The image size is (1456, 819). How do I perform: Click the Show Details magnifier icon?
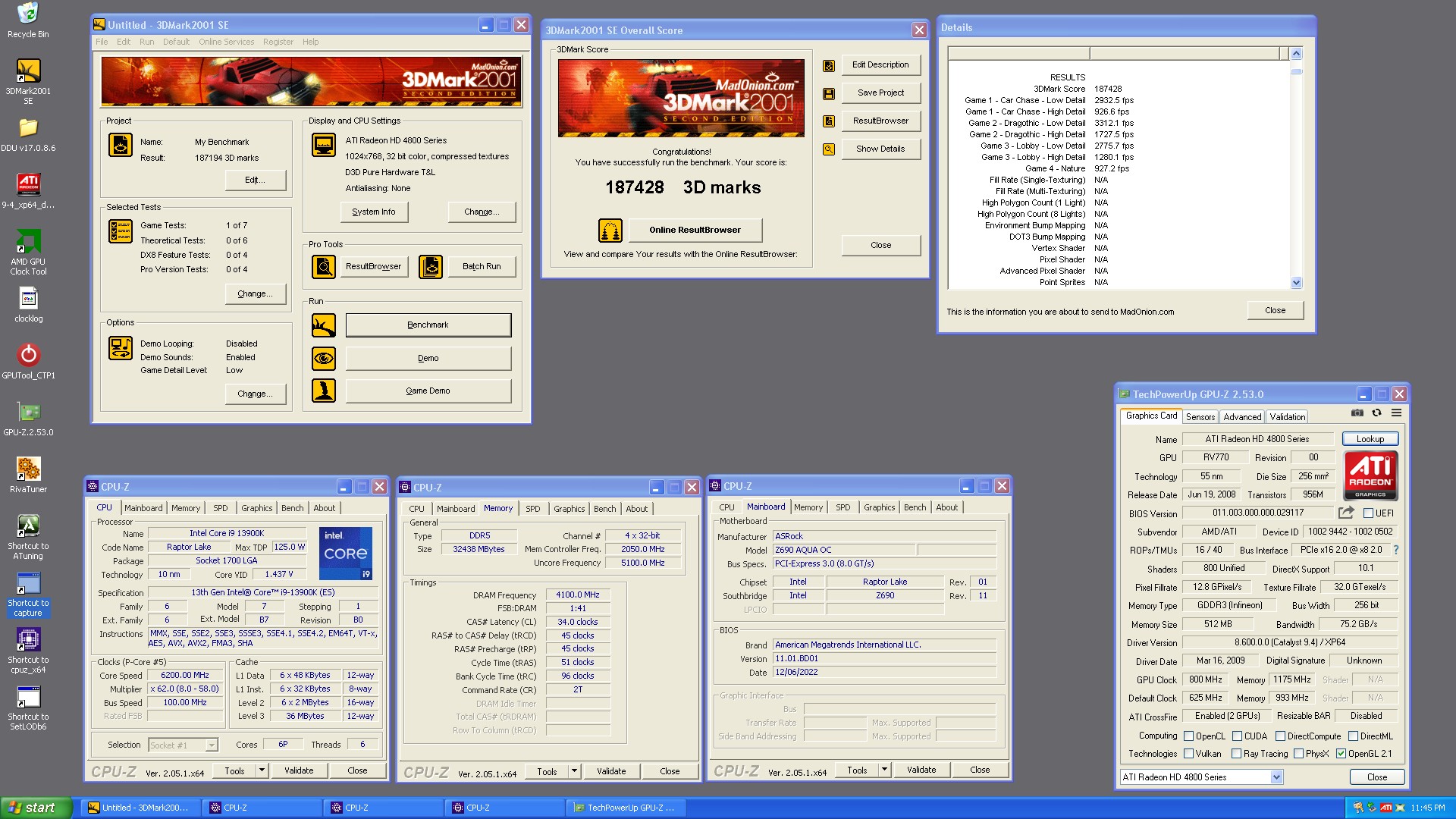(829, 149)
